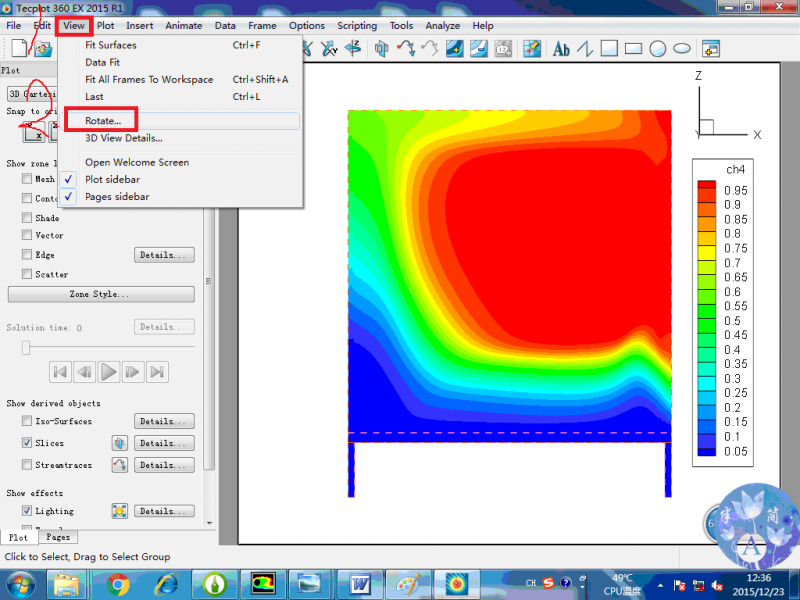Viewport: 800px width, 600px height.
Task: Choose 3D View Details... menu entry
Action: click(x=180, y=138)
